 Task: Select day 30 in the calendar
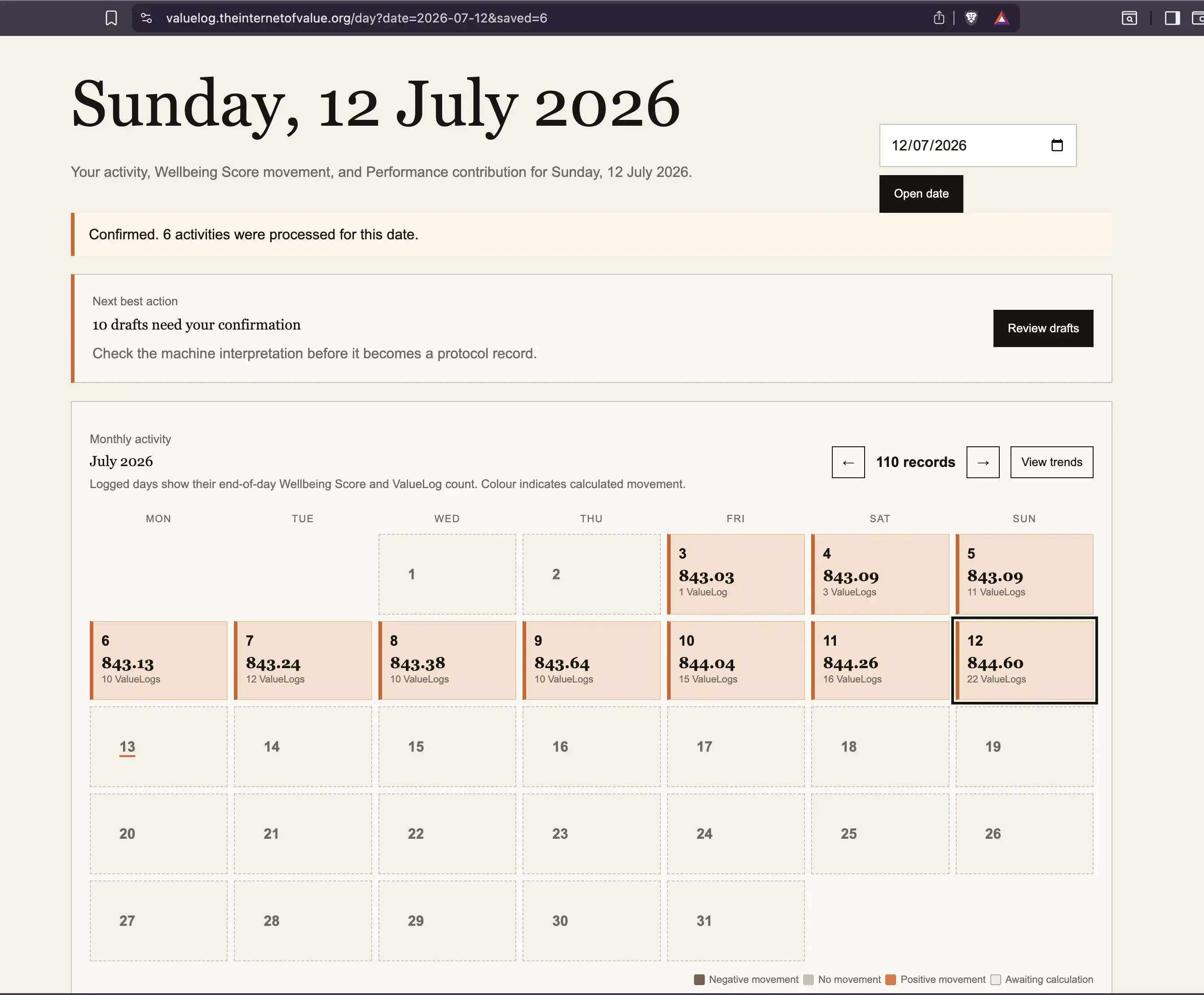591,921
